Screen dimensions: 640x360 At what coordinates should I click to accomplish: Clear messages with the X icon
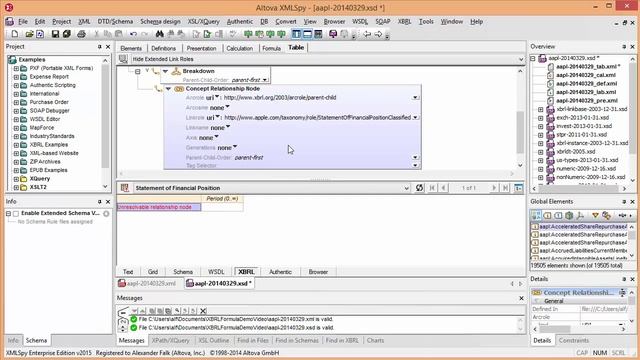[x=203, y=311]
